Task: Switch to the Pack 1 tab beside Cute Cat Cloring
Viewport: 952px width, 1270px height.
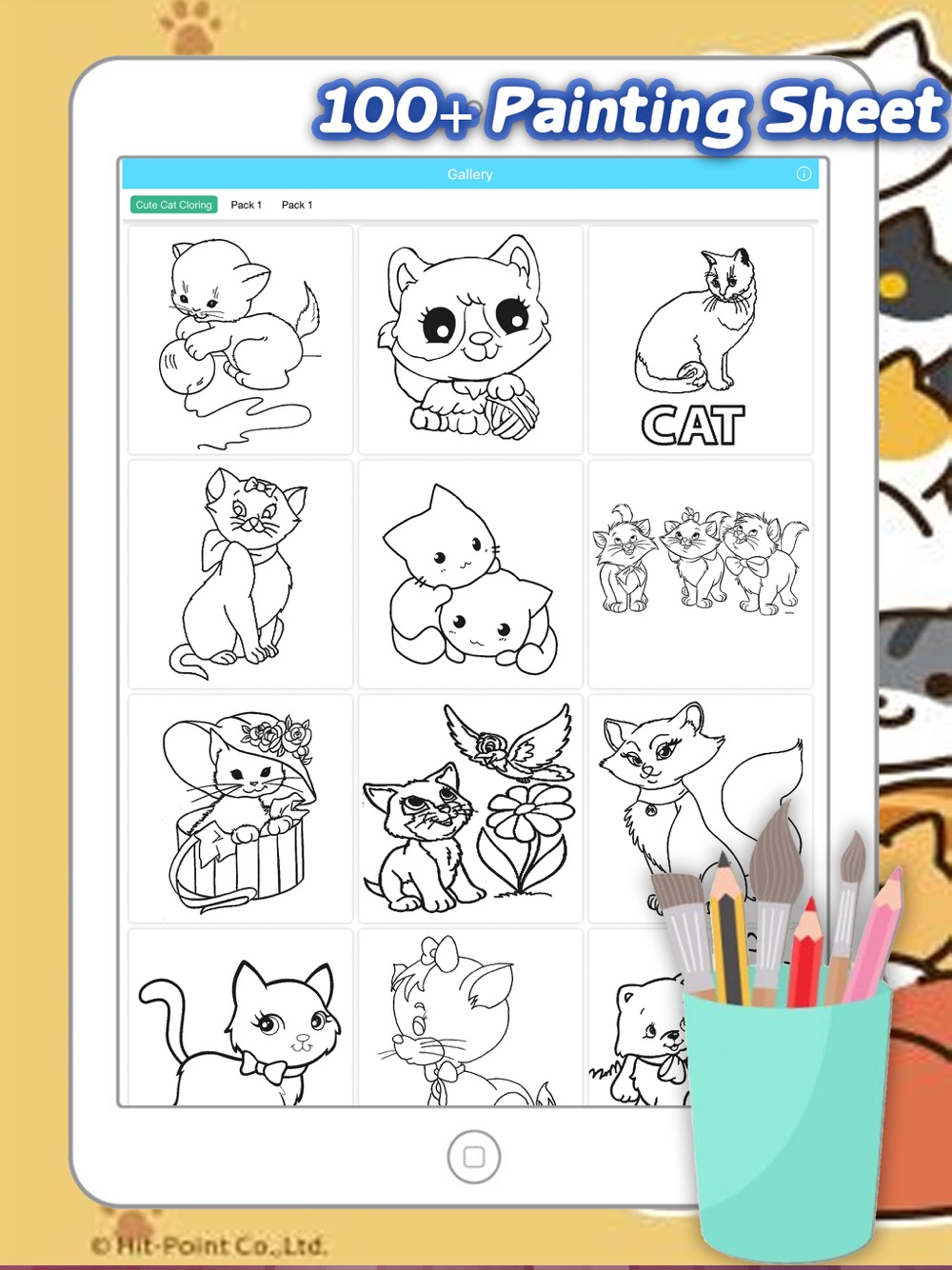Action: point(247,205)
